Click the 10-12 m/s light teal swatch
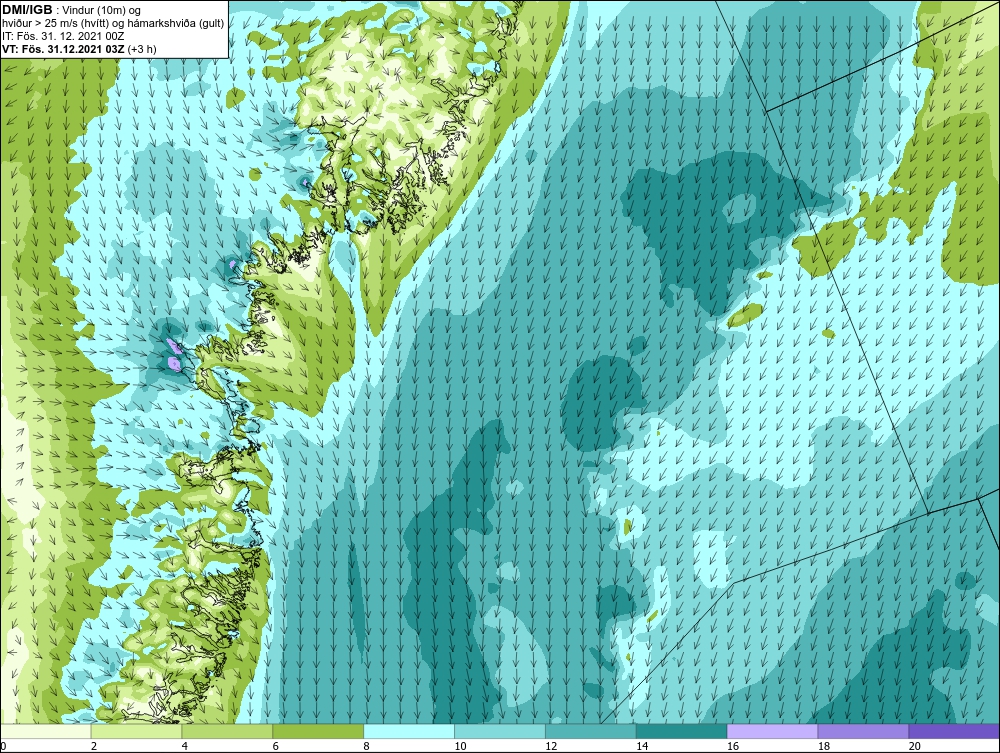The width and height of the screenshot is (1000, 753). pos(500,731)
